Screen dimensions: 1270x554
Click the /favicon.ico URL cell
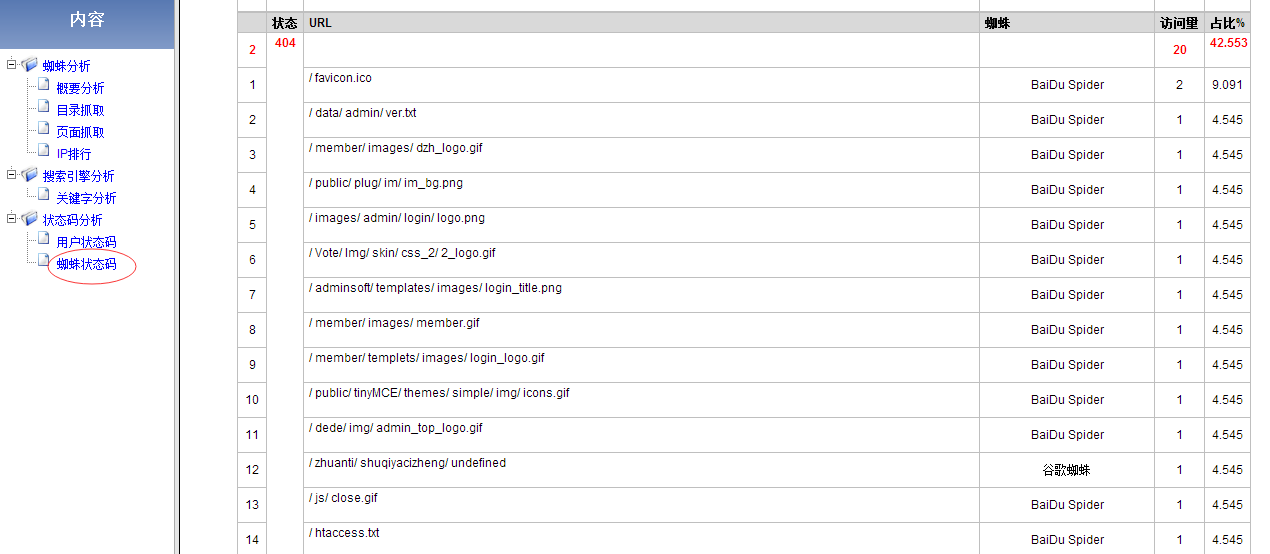[342, 78]
